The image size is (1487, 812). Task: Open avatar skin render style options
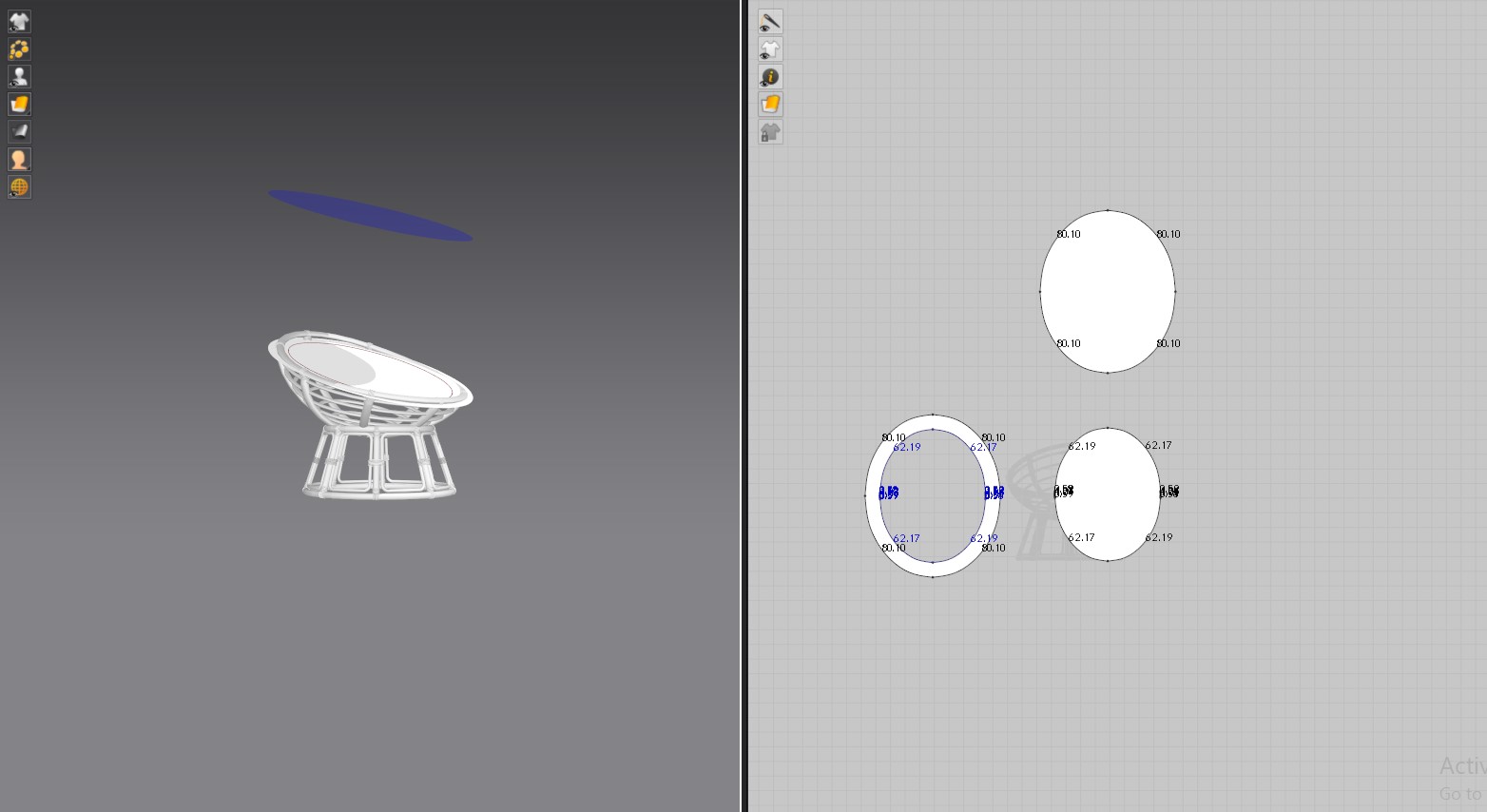[19, 159]
